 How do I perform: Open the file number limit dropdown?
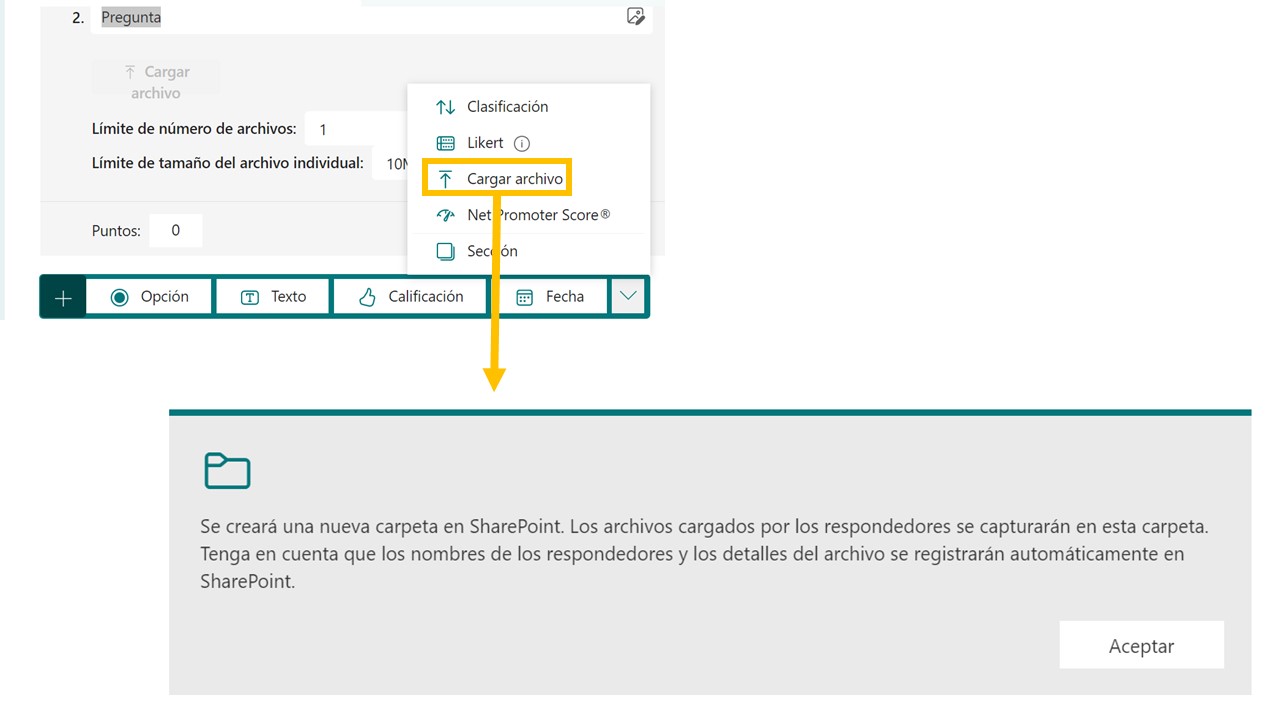tap(355, 129)
